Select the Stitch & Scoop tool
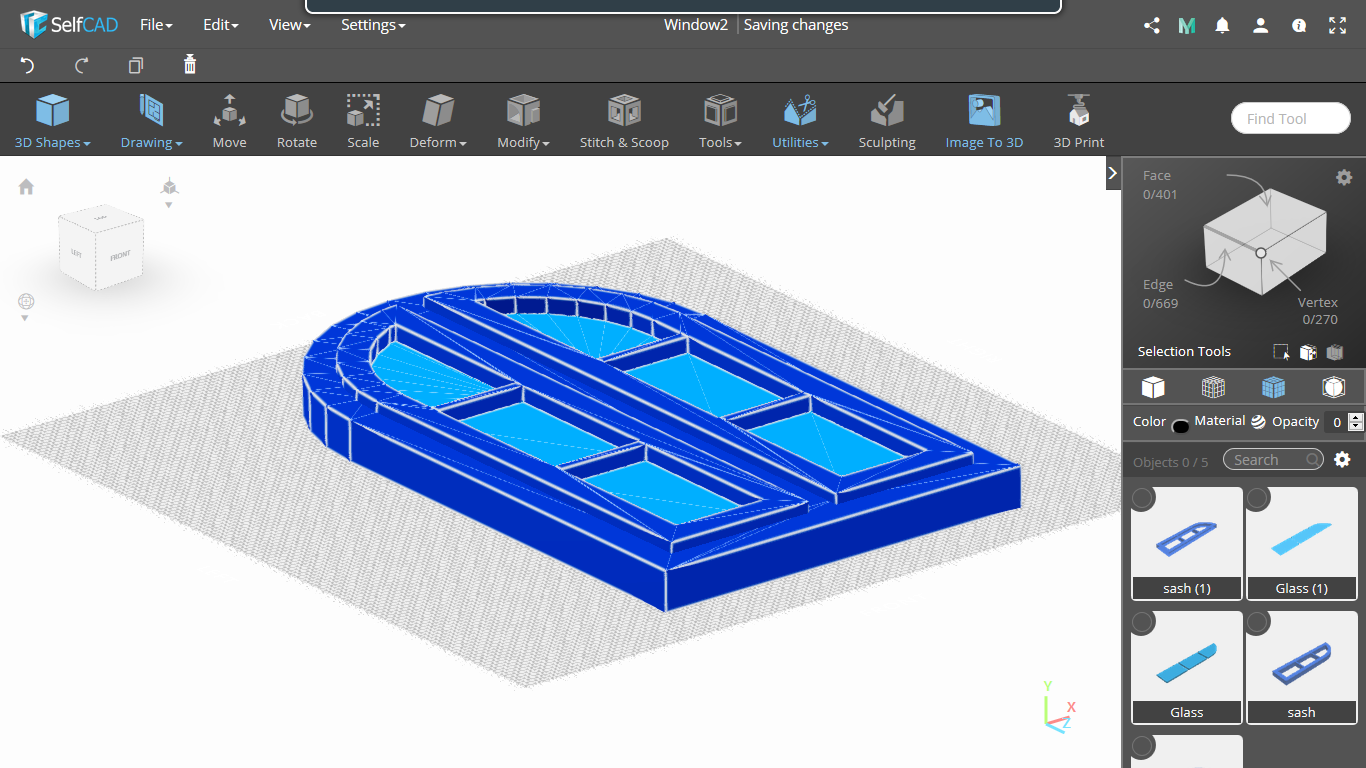 [624, 121]
